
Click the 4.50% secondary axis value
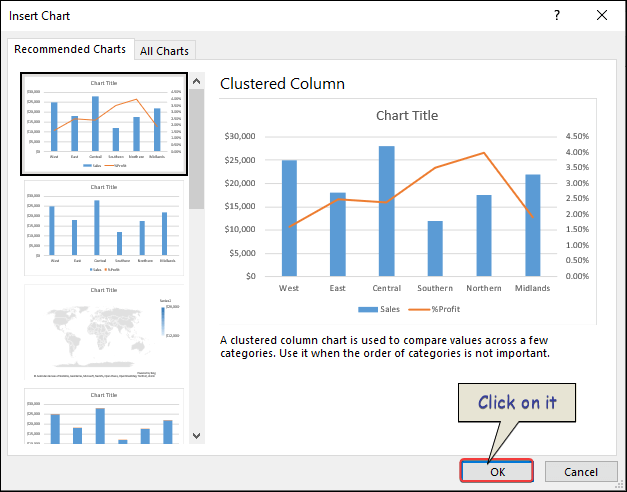[577, 136]
